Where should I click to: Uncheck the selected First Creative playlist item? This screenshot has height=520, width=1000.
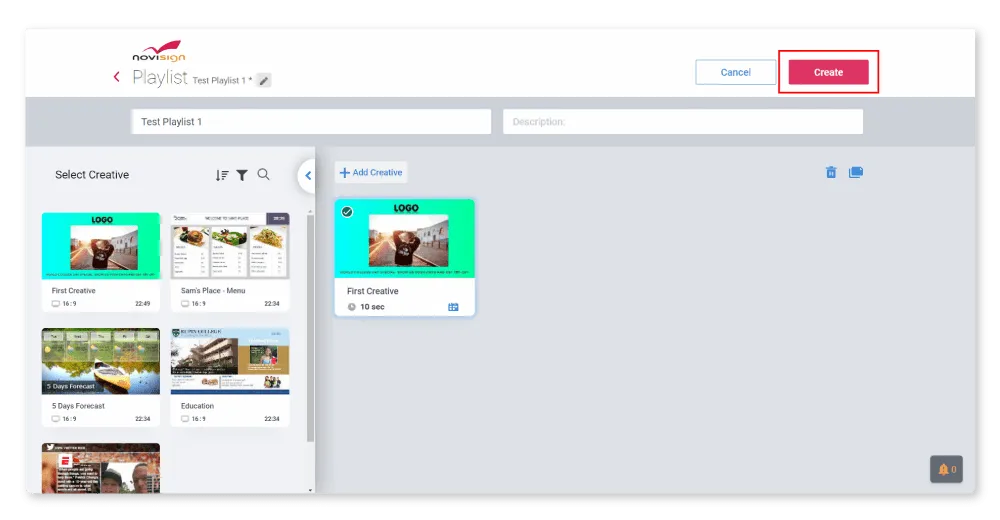[x=348, y=212]
